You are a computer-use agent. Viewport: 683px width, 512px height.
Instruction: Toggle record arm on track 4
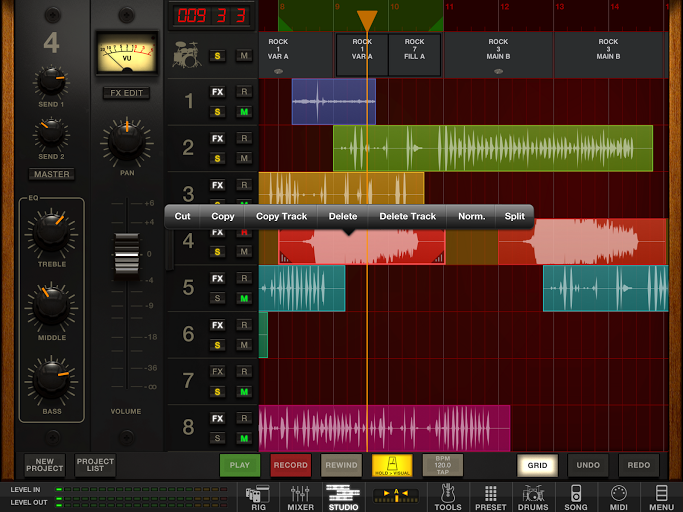243,232
